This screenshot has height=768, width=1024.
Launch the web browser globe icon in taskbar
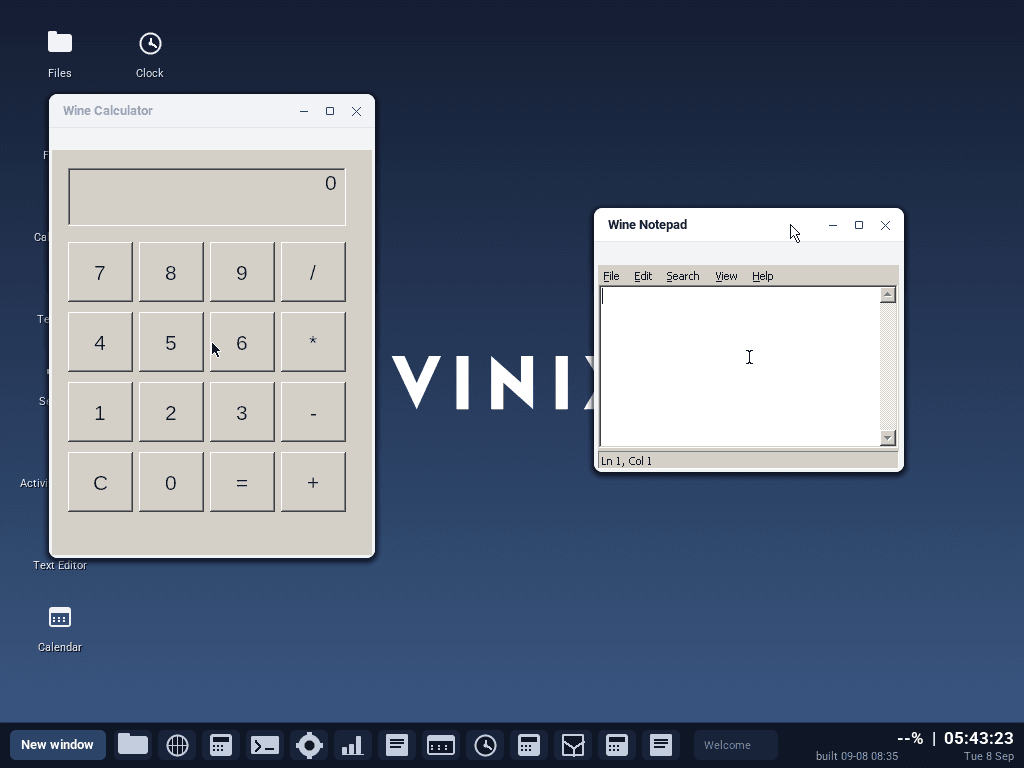[x=177, y=744]
